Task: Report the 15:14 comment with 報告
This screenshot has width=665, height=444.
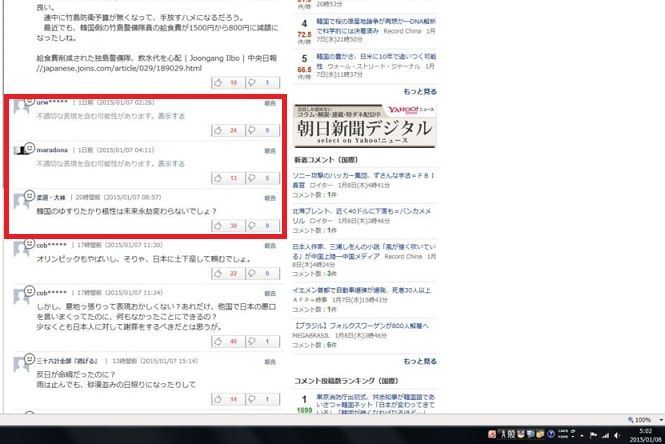Action: click(x=270, y=362)
